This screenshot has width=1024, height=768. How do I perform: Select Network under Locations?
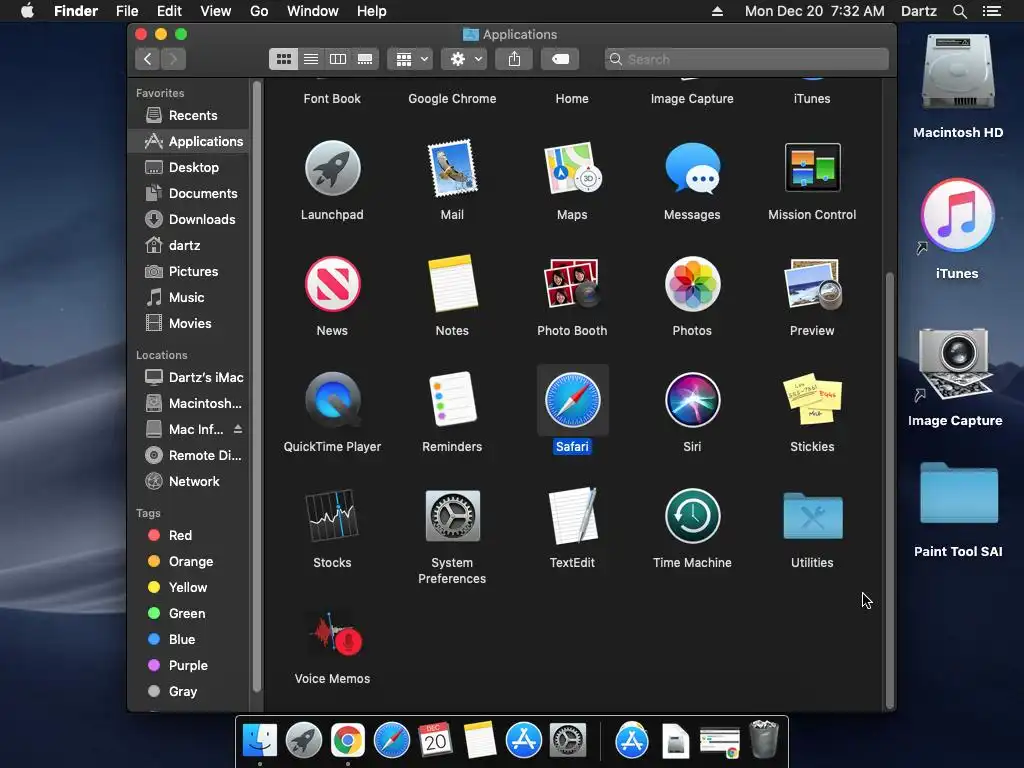pos(189,481)
